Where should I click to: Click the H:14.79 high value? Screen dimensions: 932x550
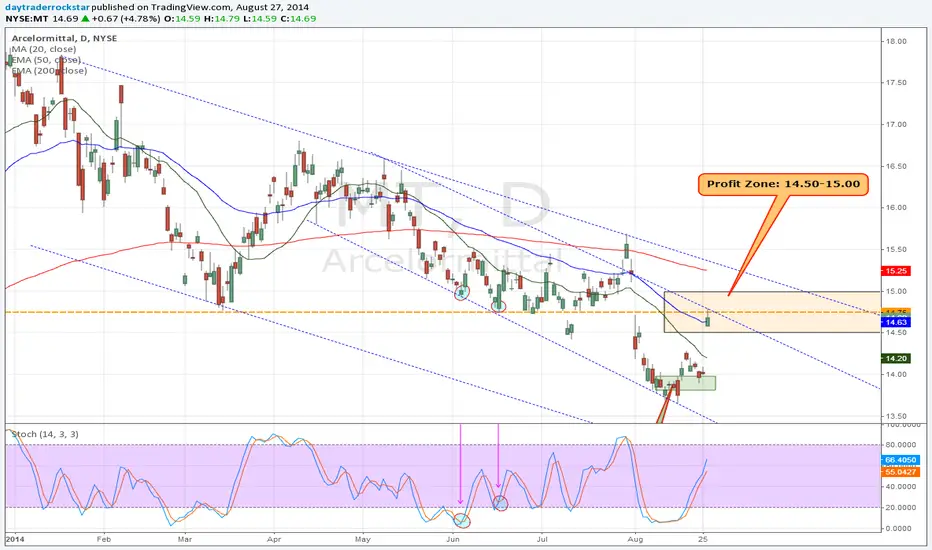[x=221, y=18]
